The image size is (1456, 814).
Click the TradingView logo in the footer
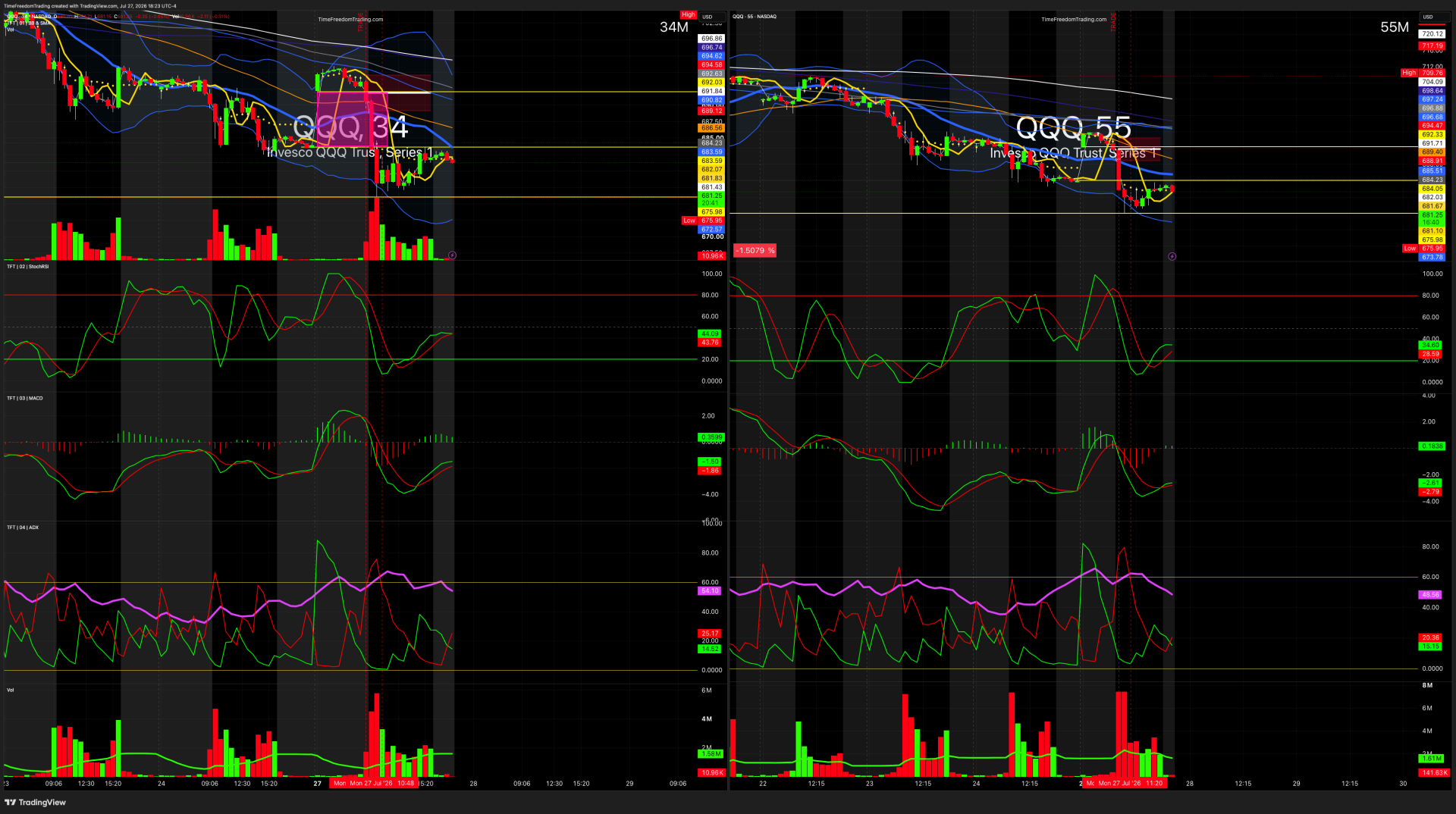tap(36, 803)
